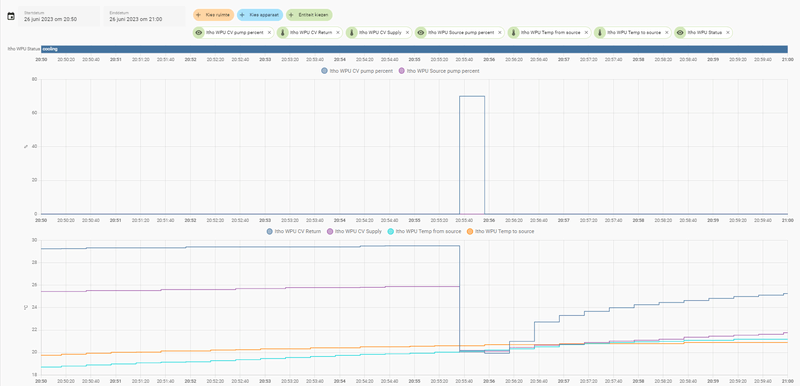Click eye icon on Source pump percent chip
The height and width of the screenshot is (386, 800).
tap(420, 33)
